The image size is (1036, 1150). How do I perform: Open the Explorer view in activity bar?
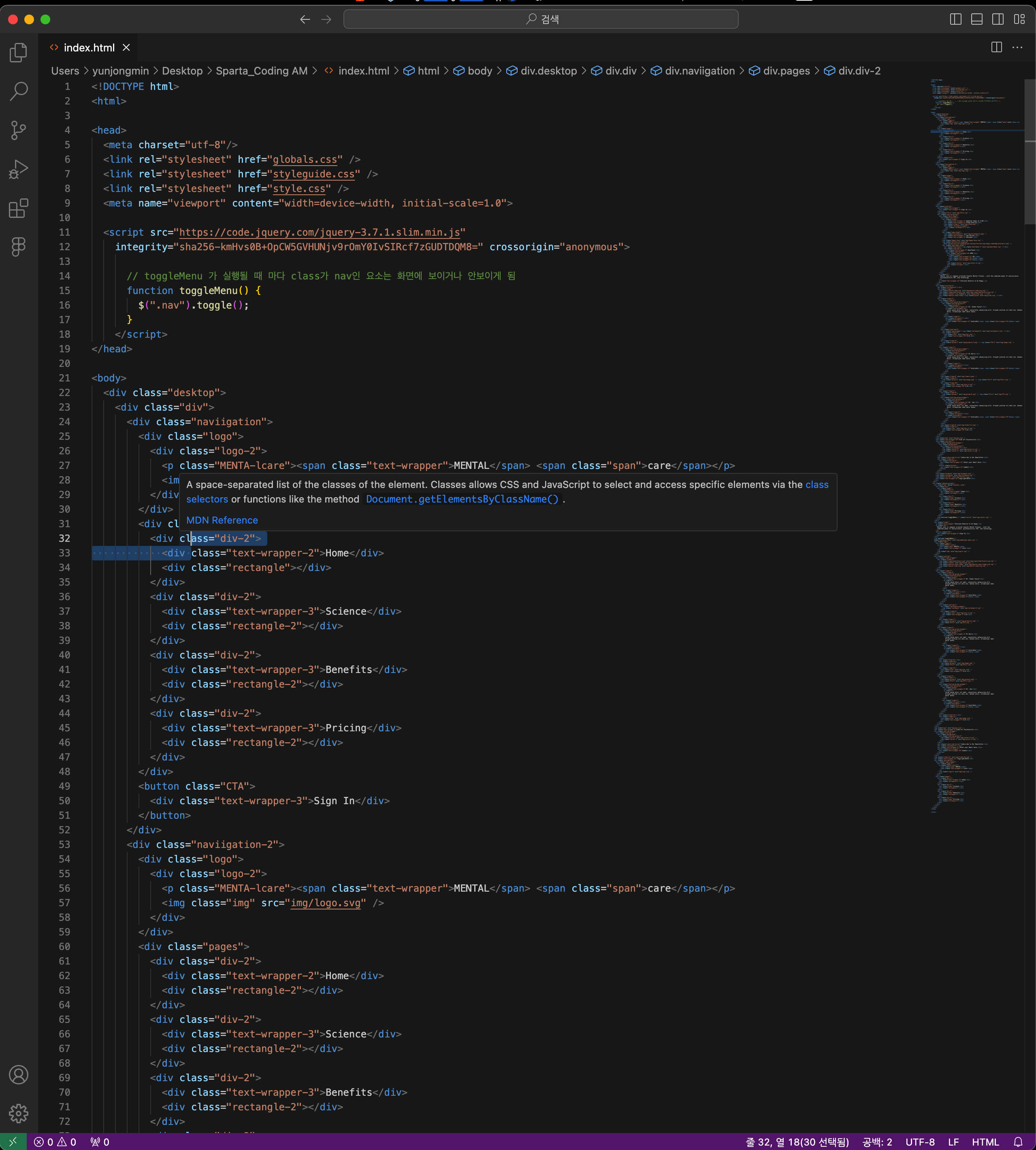tap(19, 52)
